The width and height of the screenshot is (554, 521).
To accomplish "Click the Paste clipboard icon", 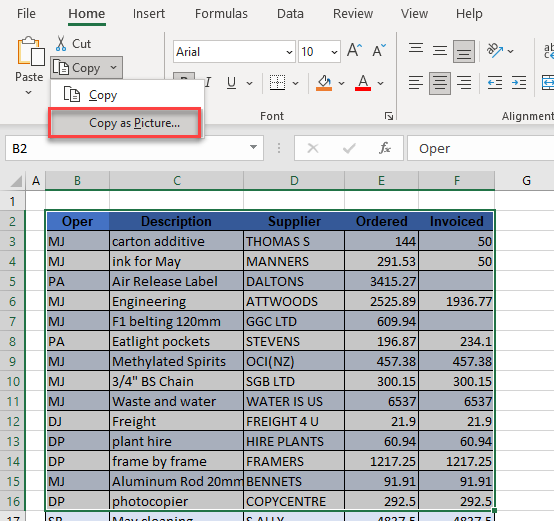I will pyautogui.click(x=31, y=51).
